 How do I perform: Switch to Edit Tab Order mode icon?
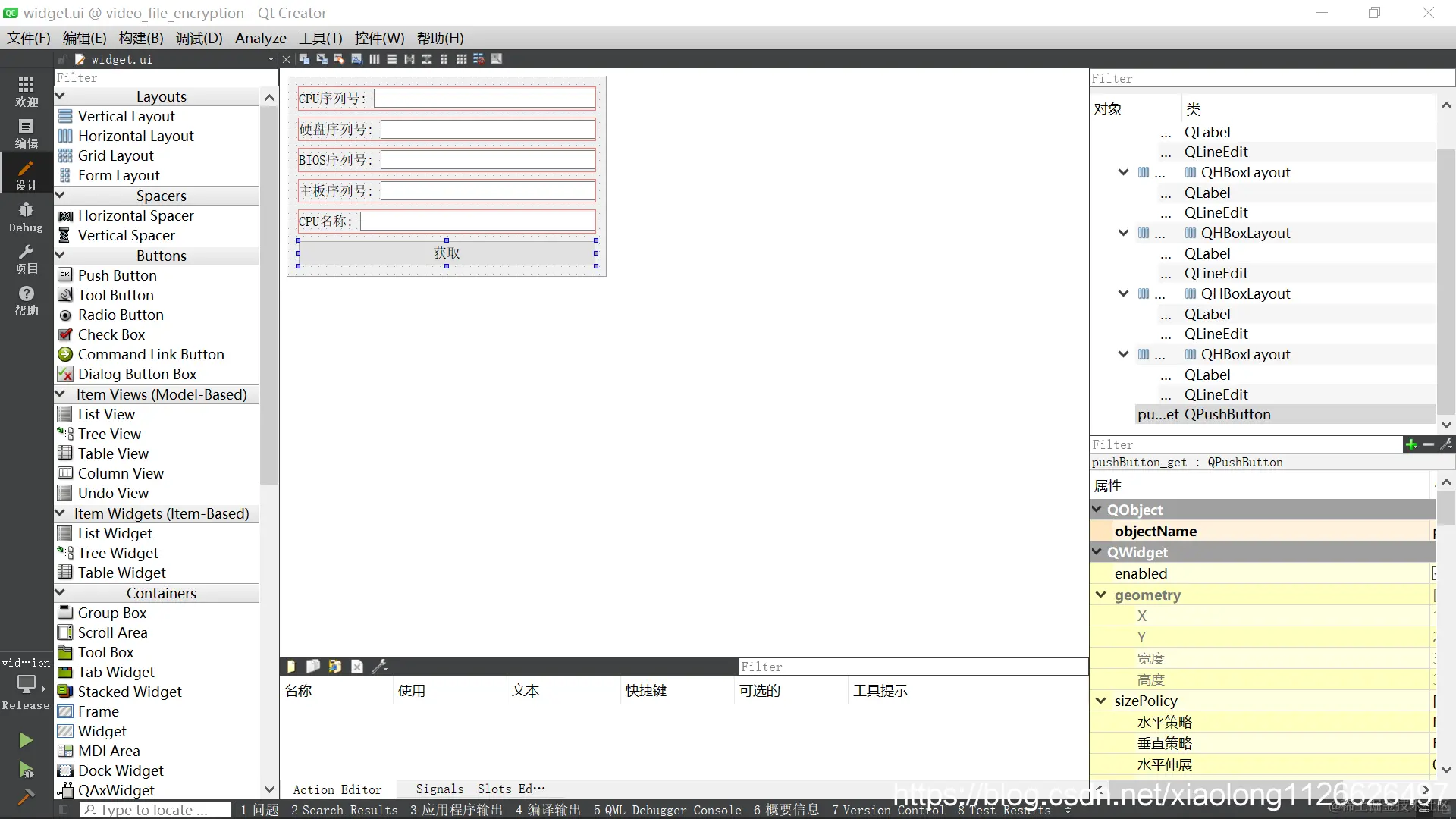point(356,59)
